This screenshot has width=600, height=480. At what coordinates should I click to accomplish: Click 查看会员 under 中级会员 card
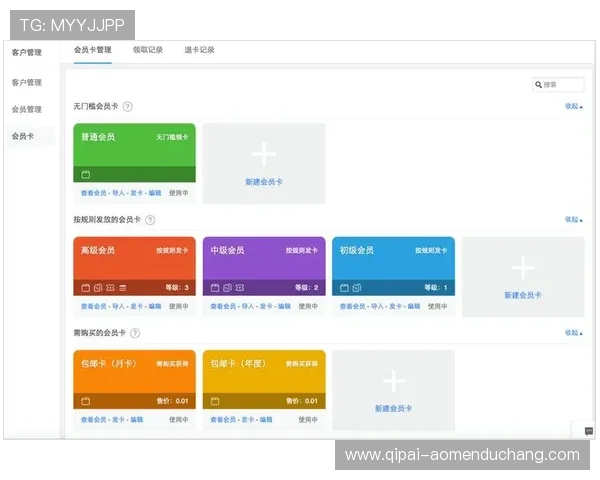point(223,306)
